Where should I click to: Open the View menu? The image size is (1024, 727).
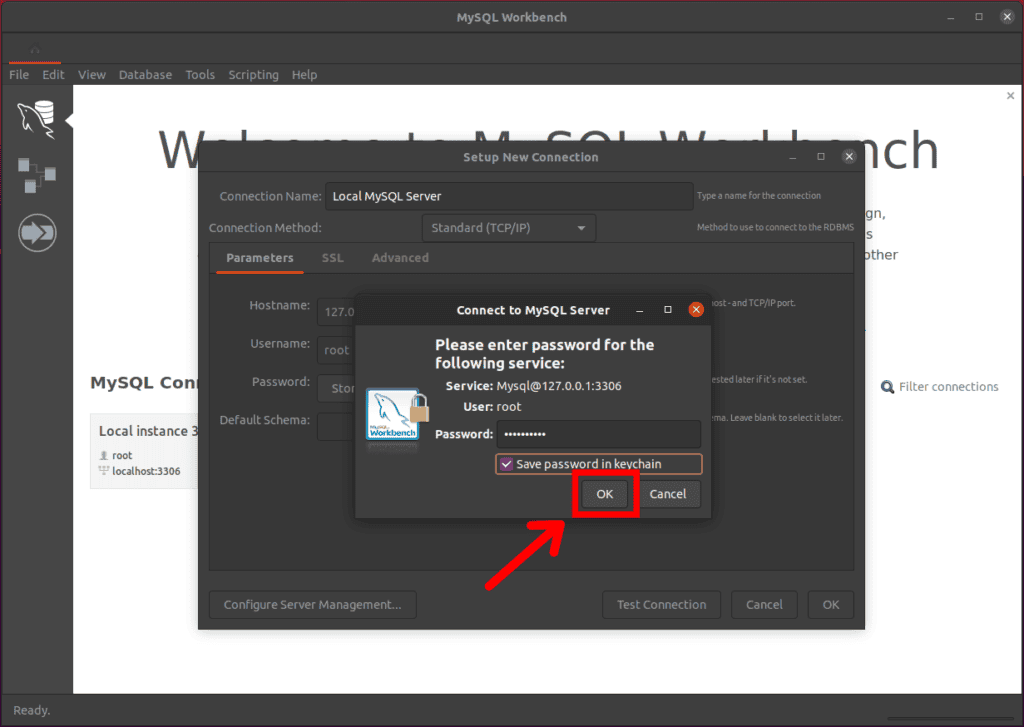point(92,74)
